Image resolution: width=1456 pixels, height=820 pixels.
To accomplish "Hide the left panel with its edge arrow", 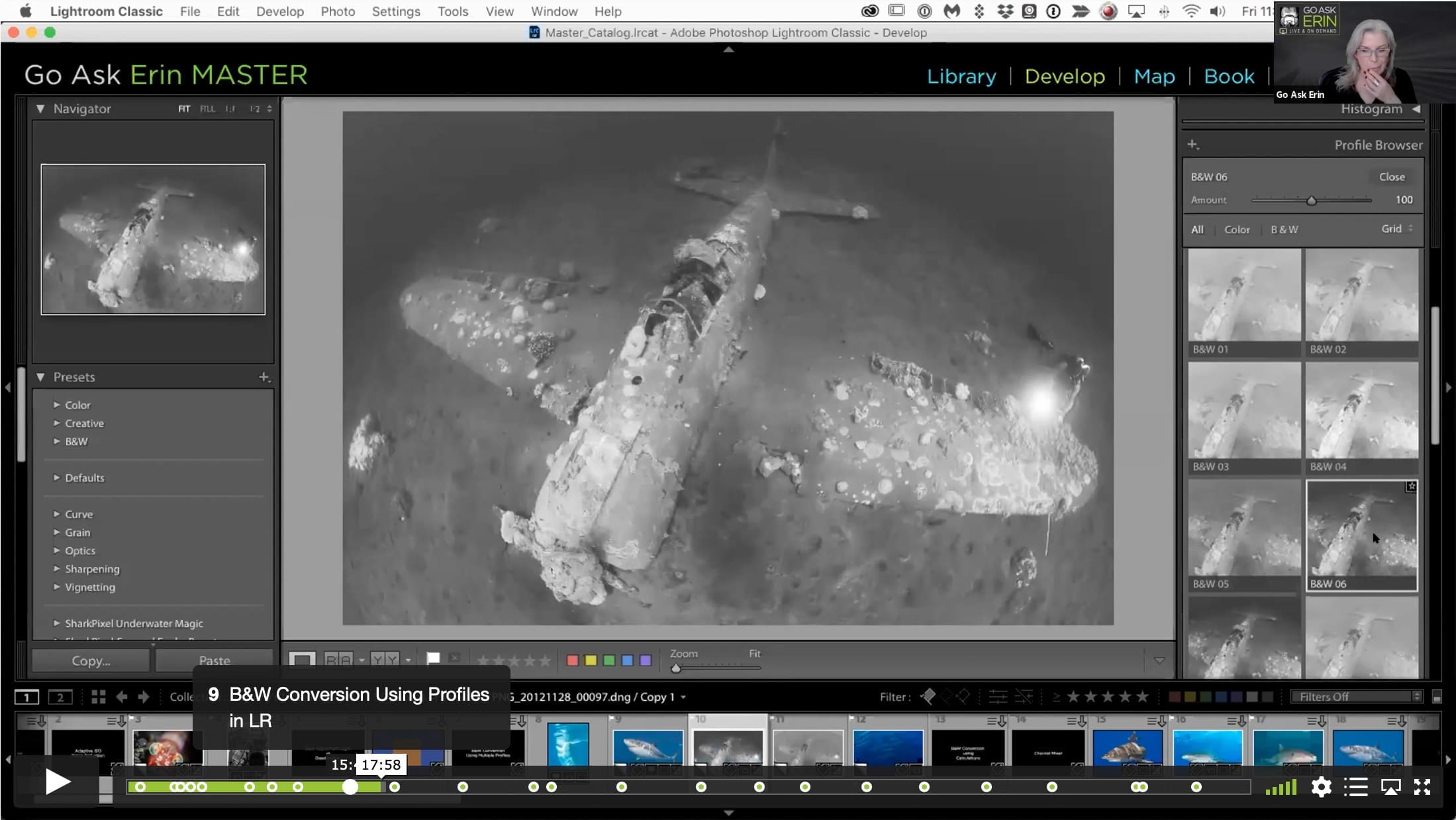I will (x=7, y=387).
